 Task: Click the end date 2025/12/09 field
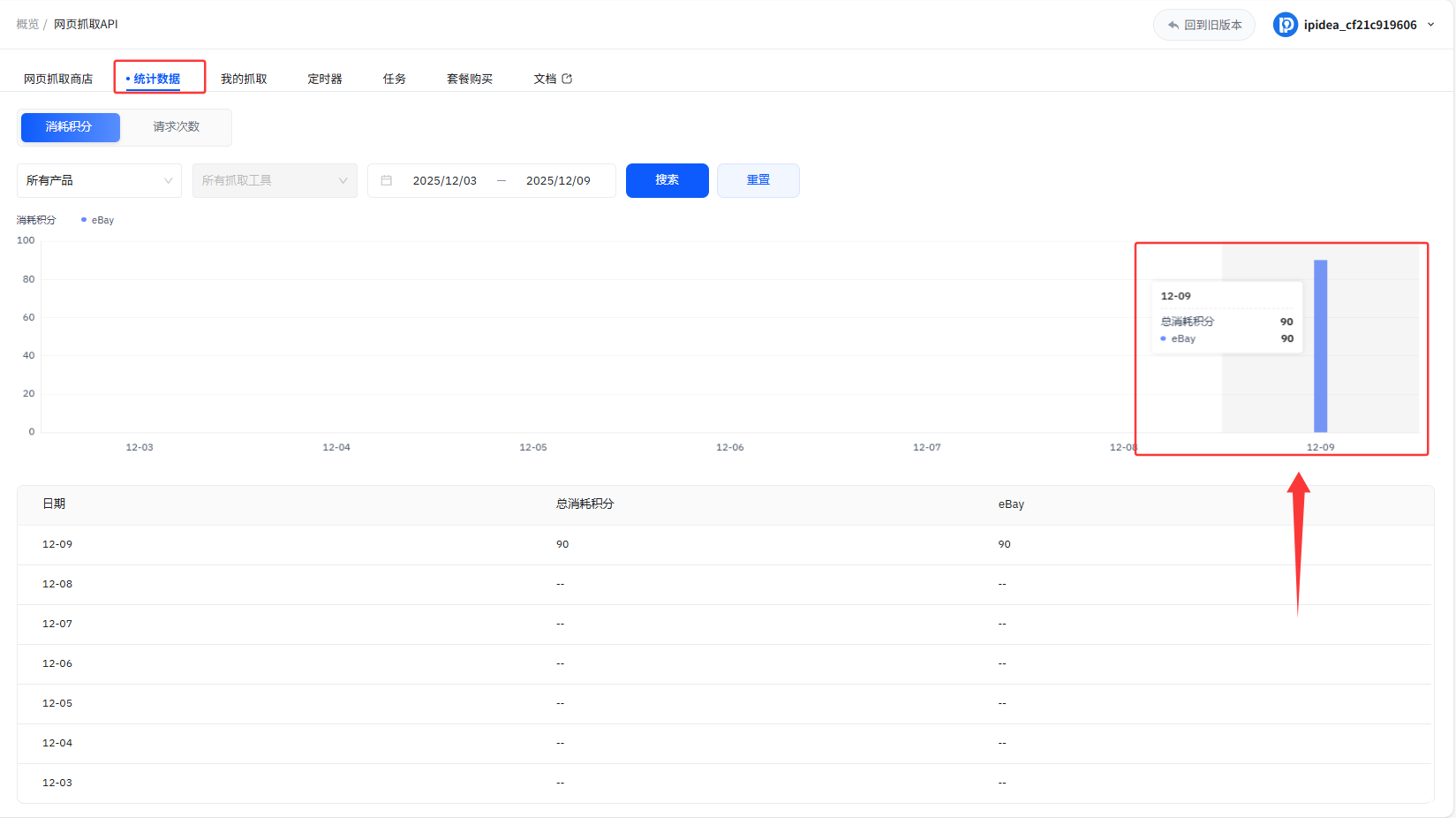tap(558, 180)
